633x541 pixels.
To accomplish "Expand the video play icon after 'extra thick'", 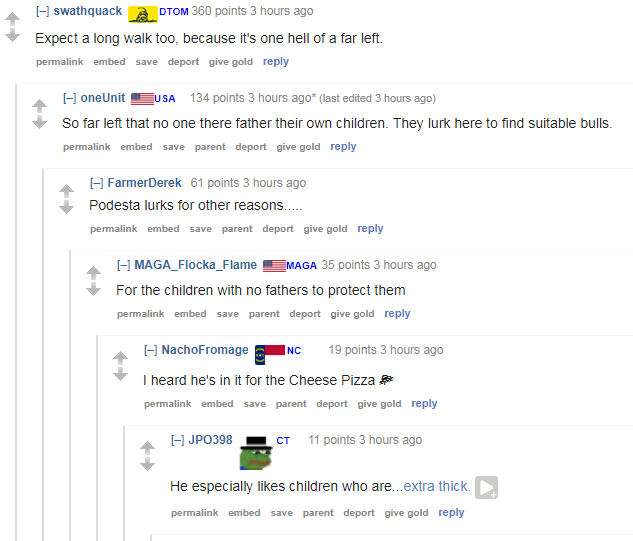I will (486, 488).
